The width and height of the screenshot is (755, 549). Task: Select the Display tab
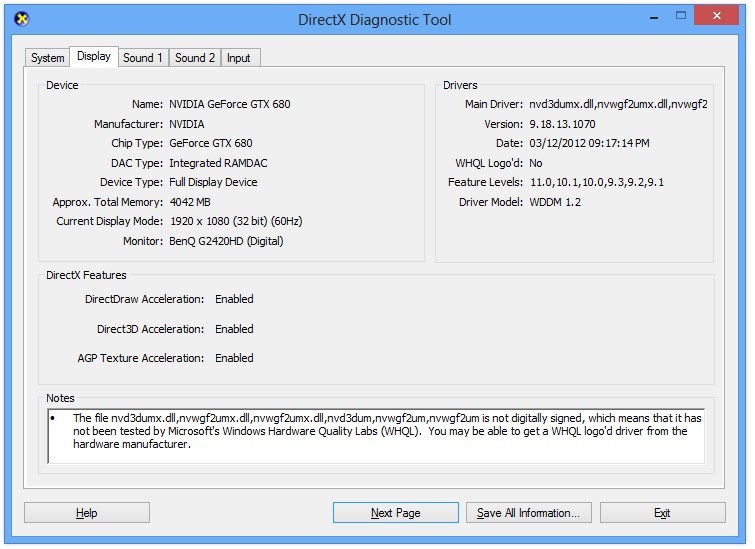point(94,56)
